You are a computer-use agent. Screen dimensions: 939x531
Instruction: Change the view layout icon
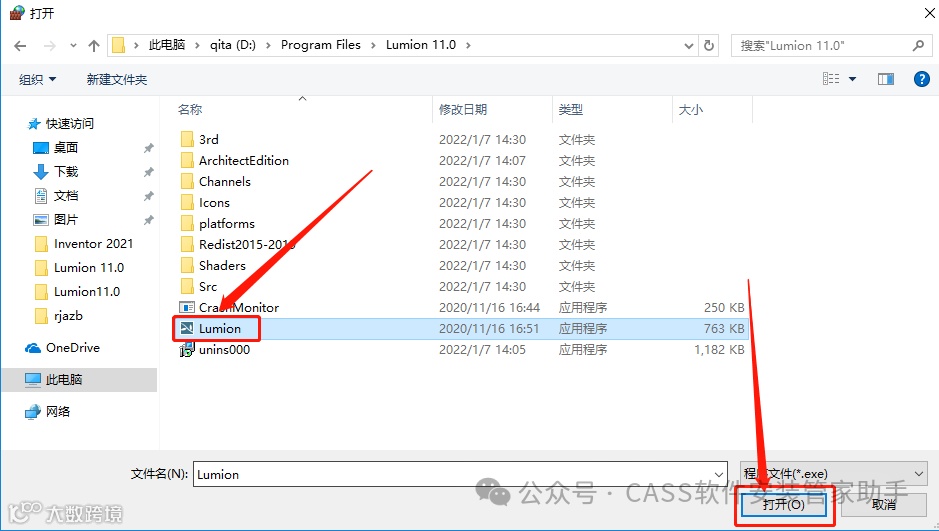pyautogui.click(x=831, y=79)
